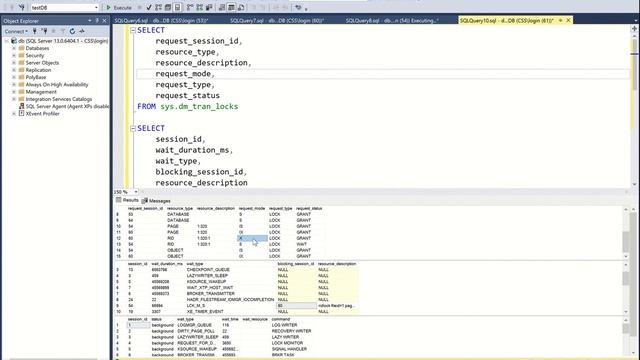640x360 pixels.
Task: Toggle the IntelliSense Enabled icon
Action: tap(178, 7)
